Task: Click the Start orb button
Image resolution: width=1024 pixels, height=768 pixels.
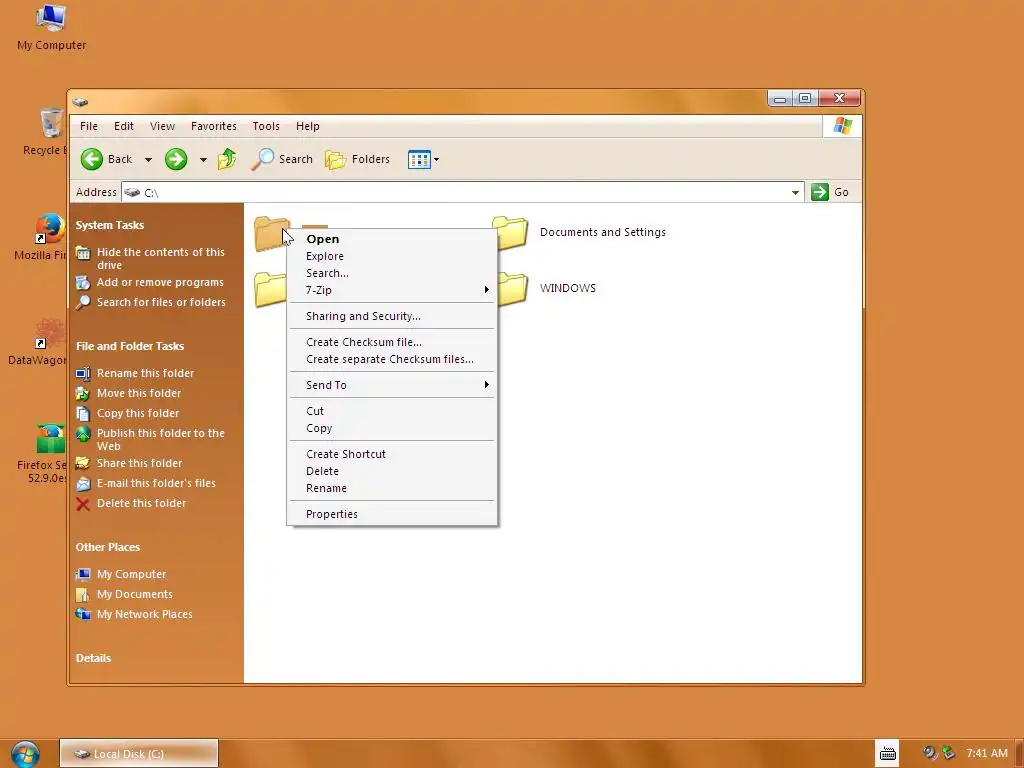Action: 25,754
